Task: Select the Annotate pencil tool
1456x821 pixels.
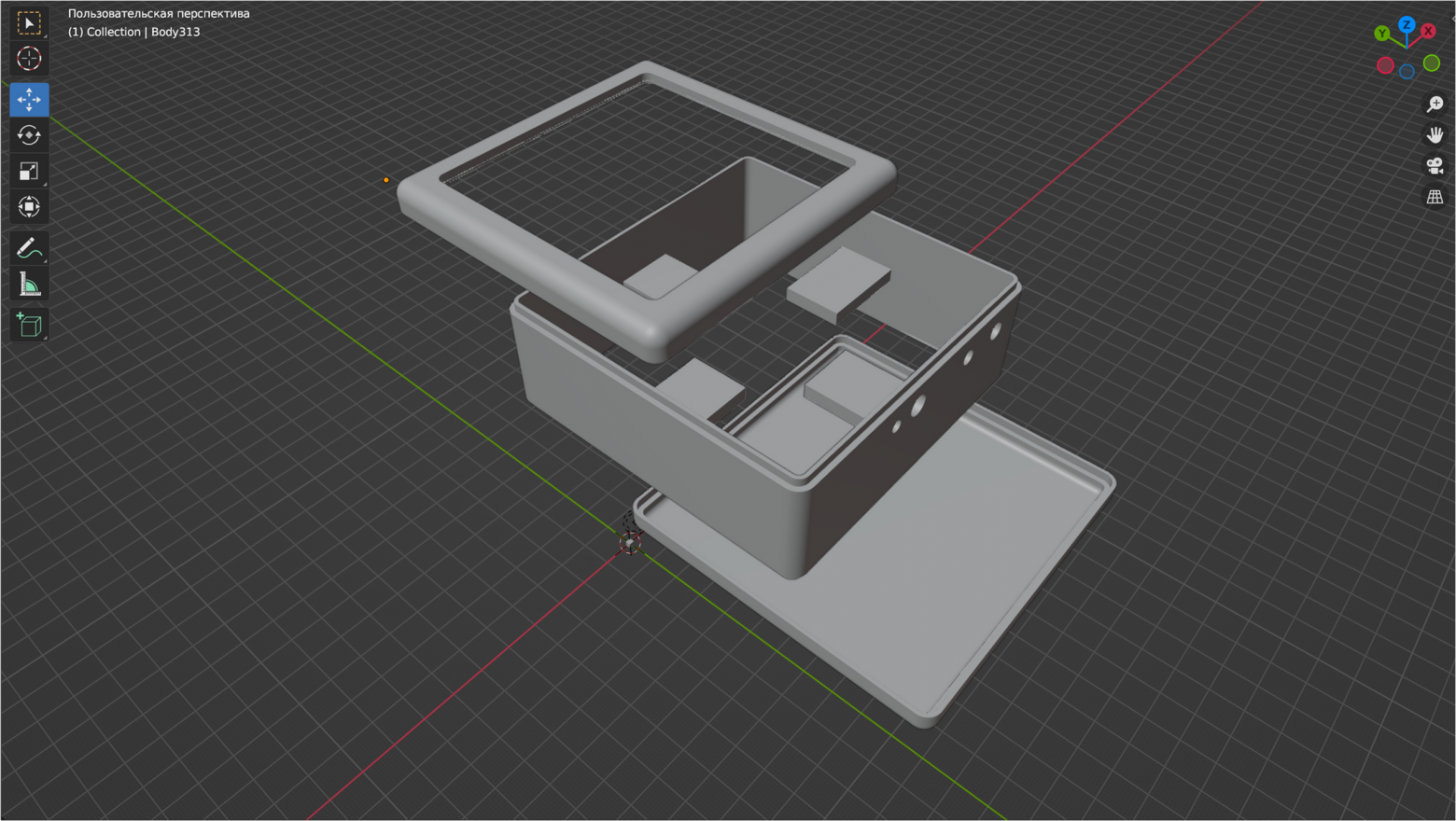Action: 29,248
